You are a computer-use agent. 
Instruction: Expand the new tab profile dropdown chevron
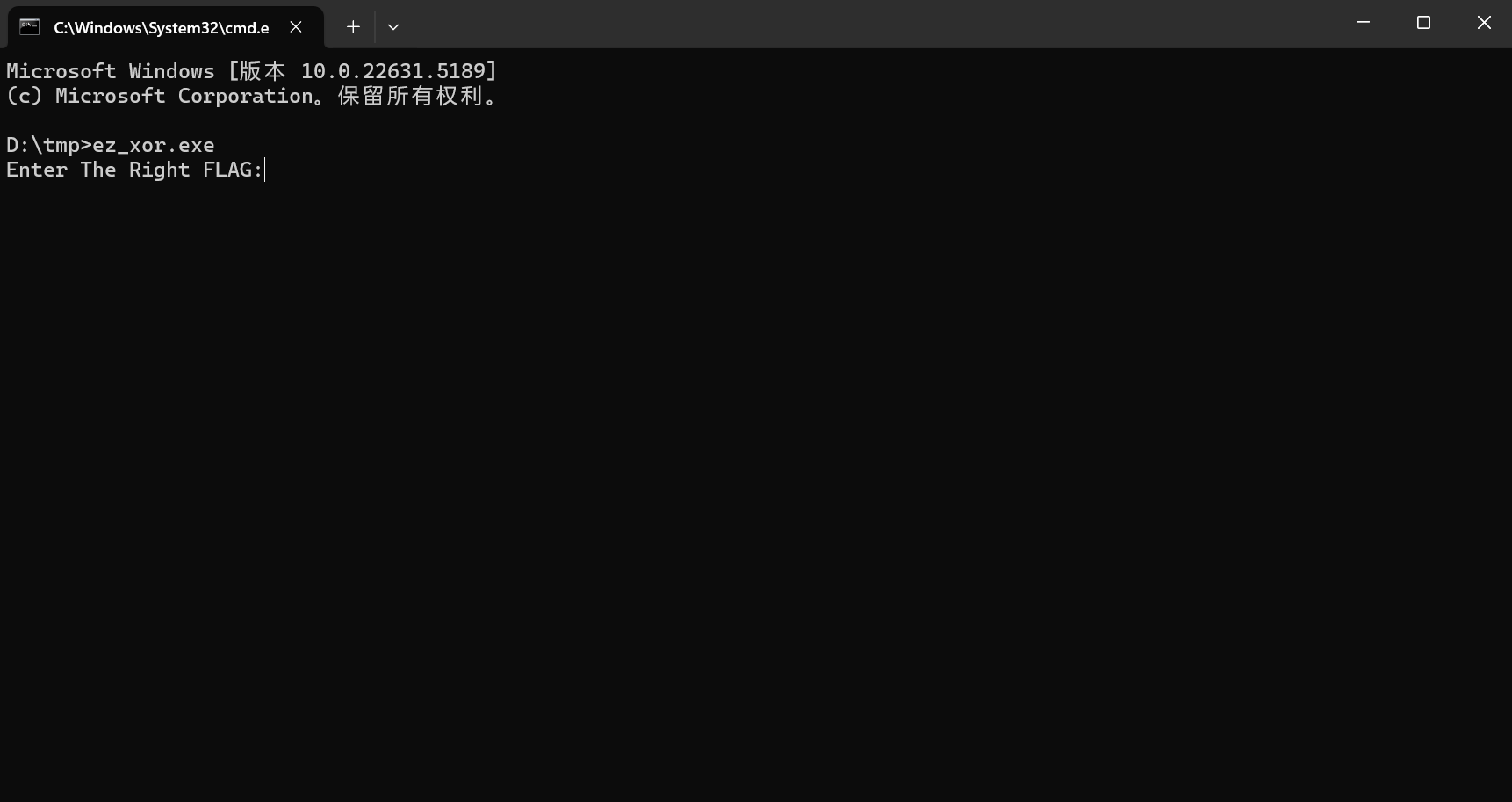coord(393,27)
